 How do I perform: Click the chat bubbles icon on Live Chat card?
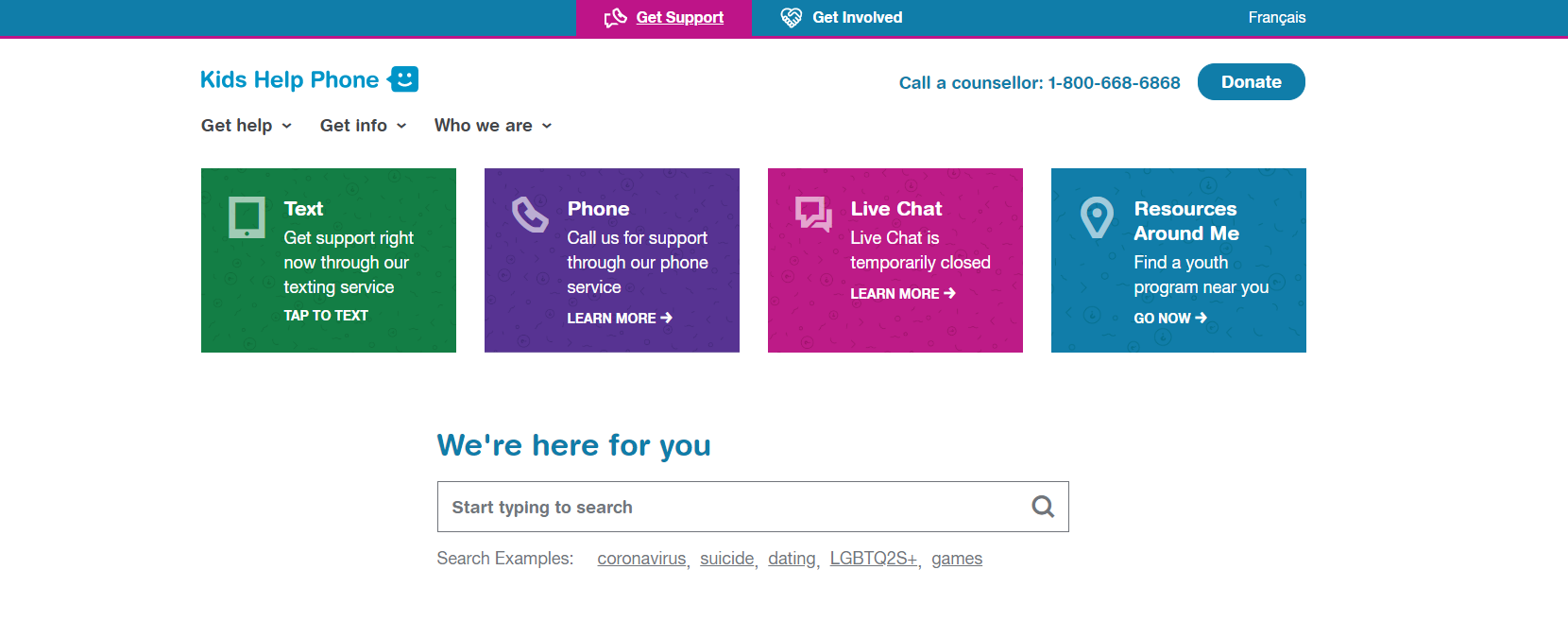813,215
